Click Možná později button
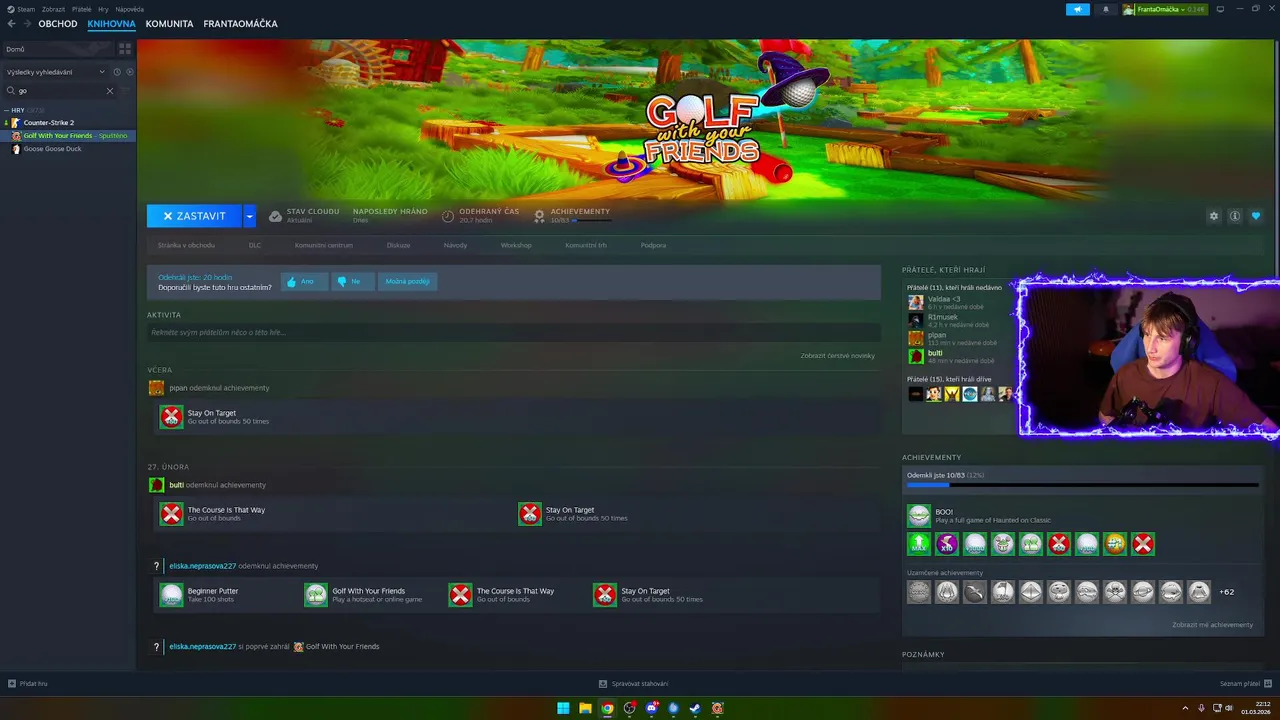The image size is (1280, 720). coord(407,281)
